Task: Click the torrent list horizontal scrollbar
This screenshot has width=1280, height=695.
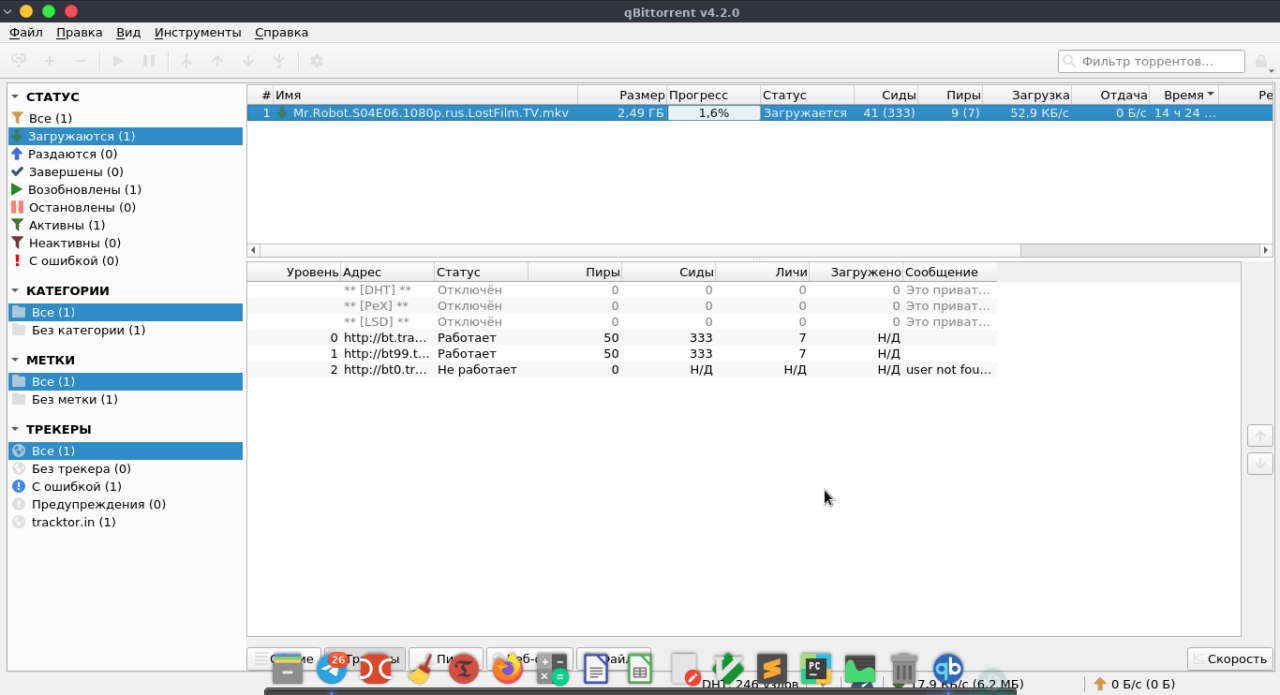Action: pyautogui.click(x=639, y=250)
